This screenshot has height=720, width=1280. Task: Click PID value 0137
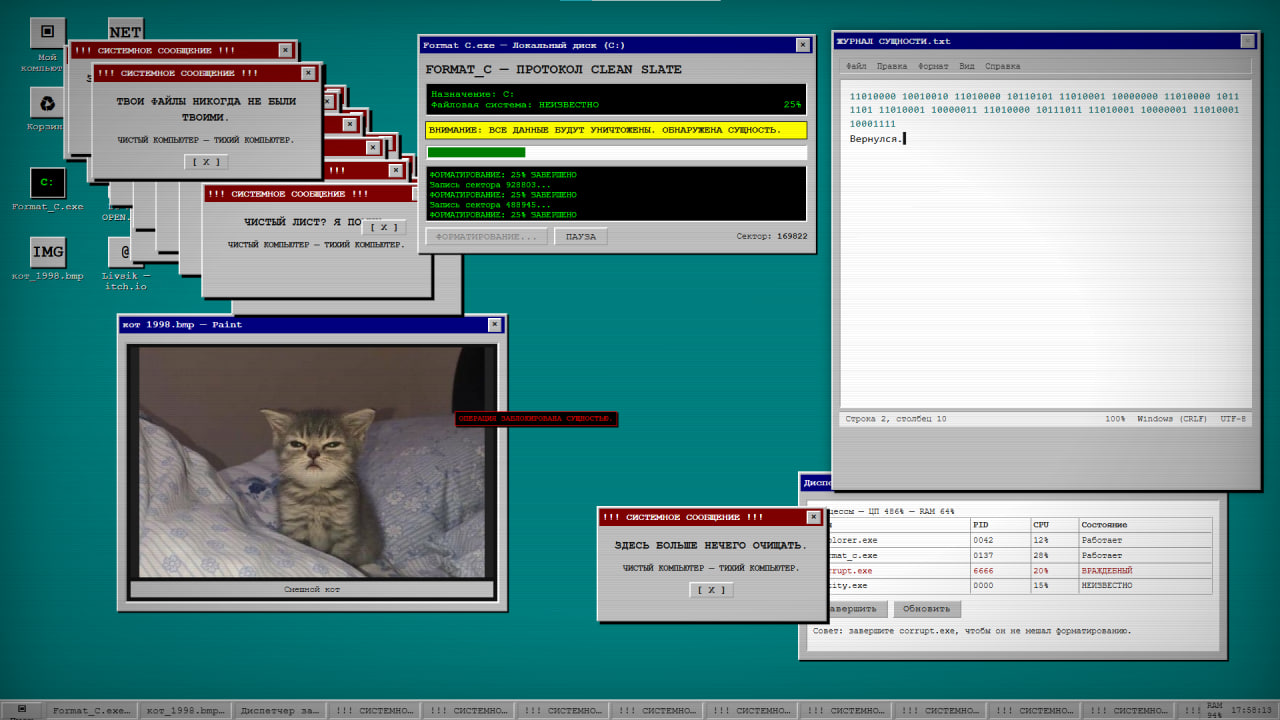click(983, 555)
